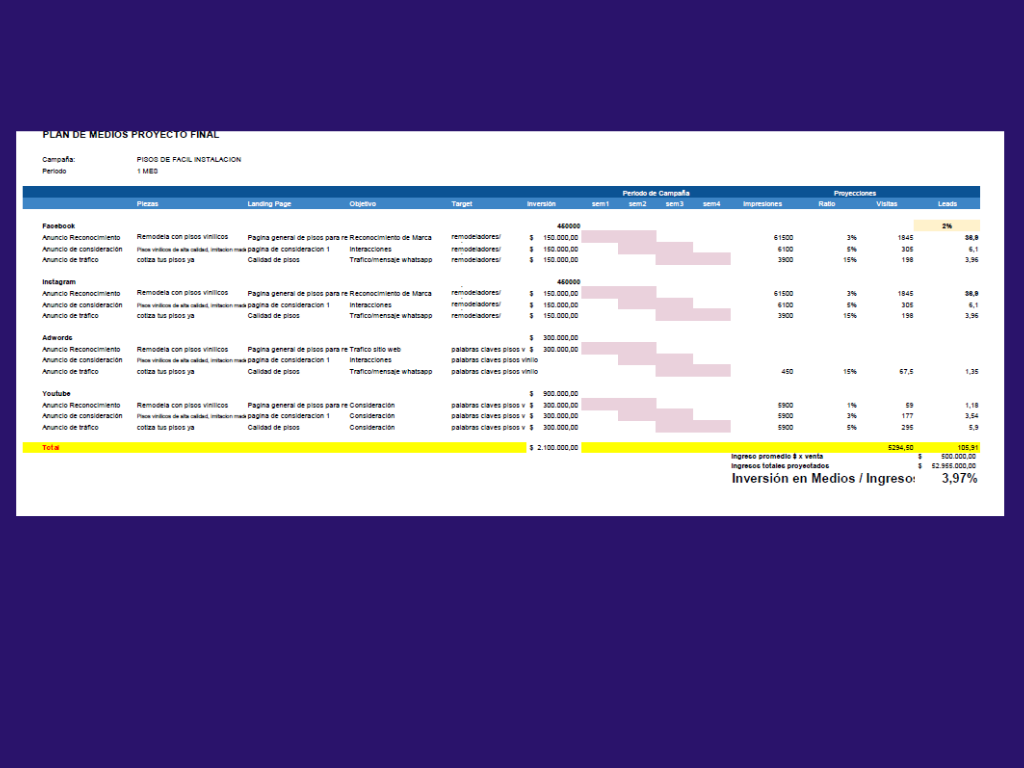Select the Piezas column header
1024x768 pixels.
point(148,204)
